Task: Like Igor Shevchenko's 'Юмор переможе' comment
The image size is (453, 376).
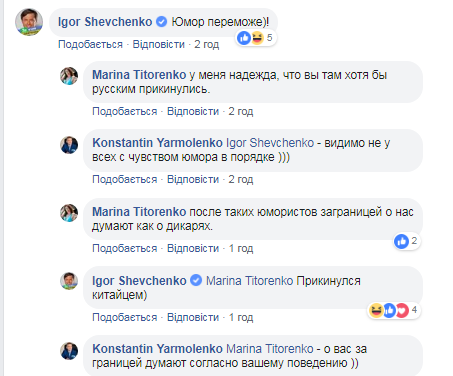Action: click(90, 44)
